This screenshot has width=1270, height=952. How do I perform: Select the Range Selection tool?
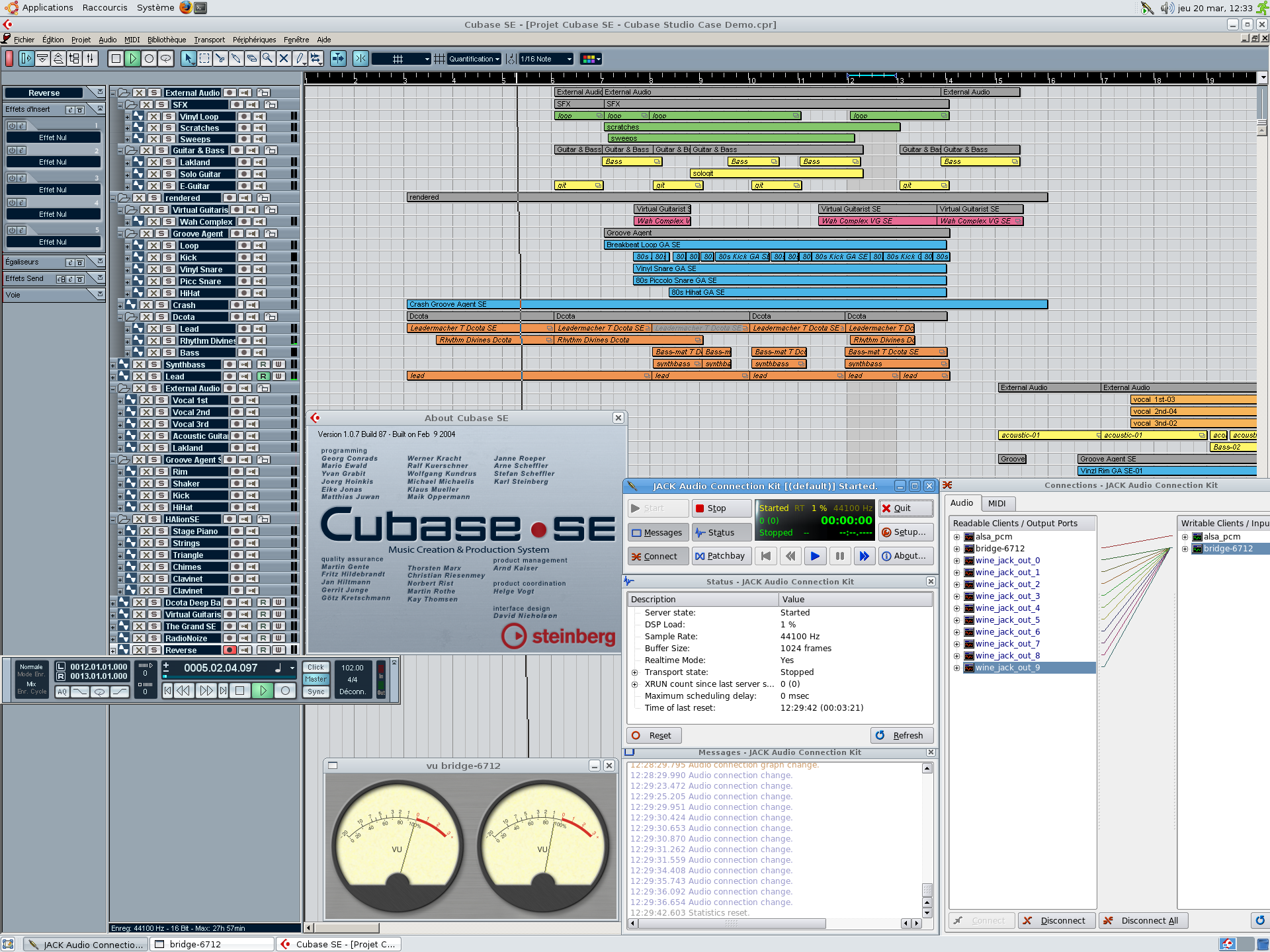coord(204,59)
